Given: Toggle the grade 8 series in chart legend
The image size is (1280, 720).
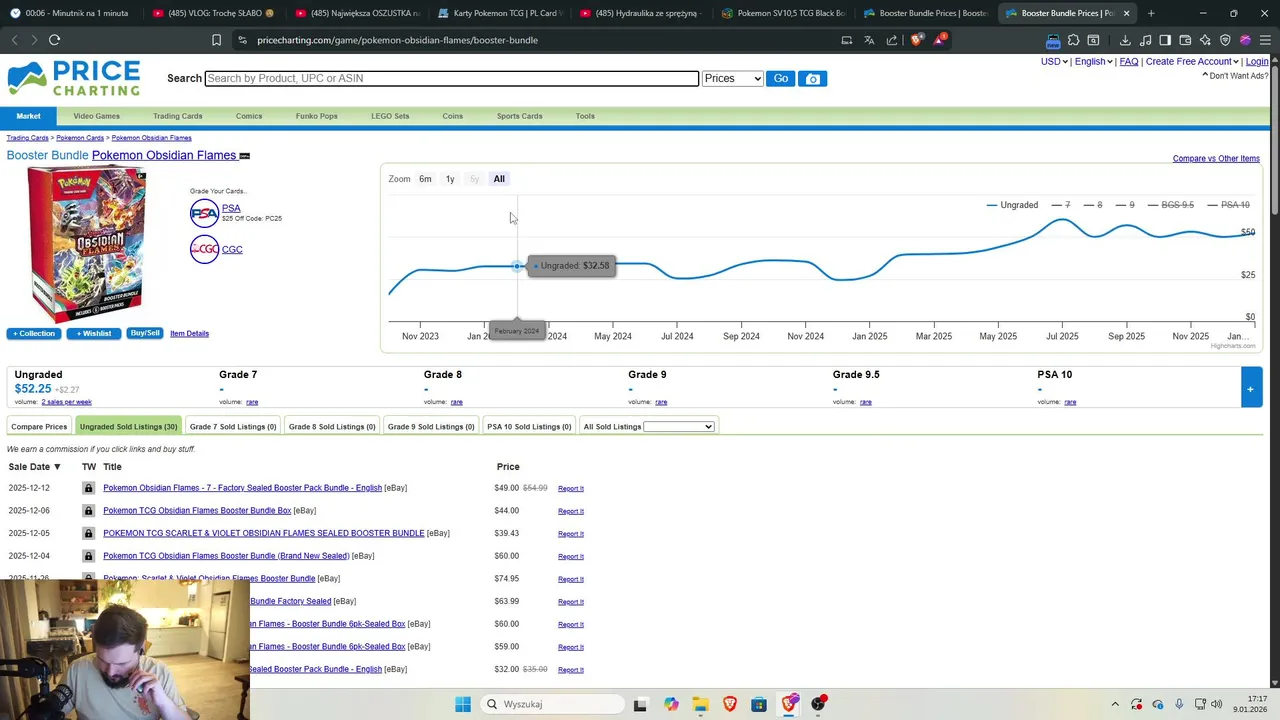Looking at the screenshot, I should point(1093,205).
